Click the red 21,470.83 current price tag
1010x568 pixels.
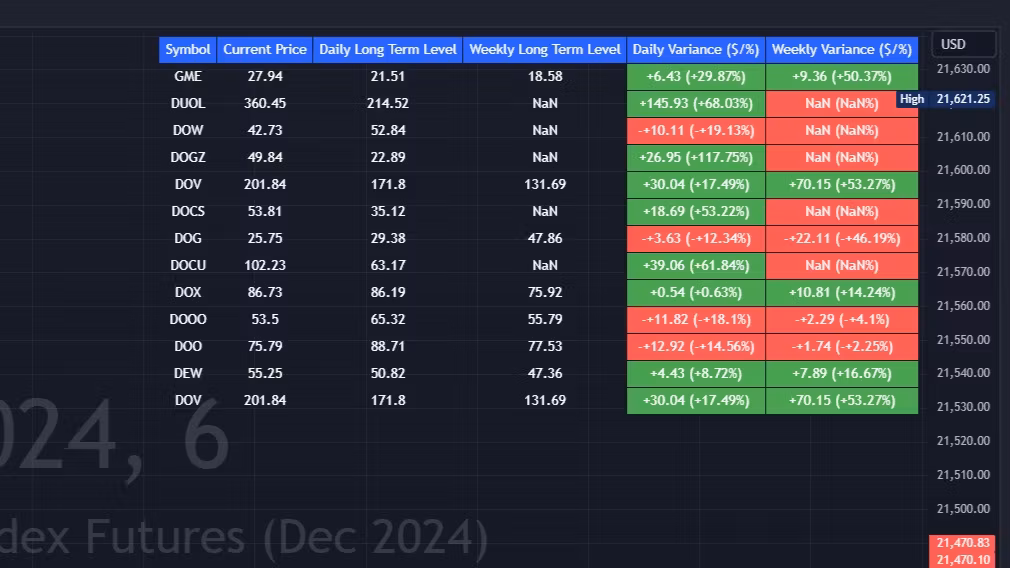point(964,542)
